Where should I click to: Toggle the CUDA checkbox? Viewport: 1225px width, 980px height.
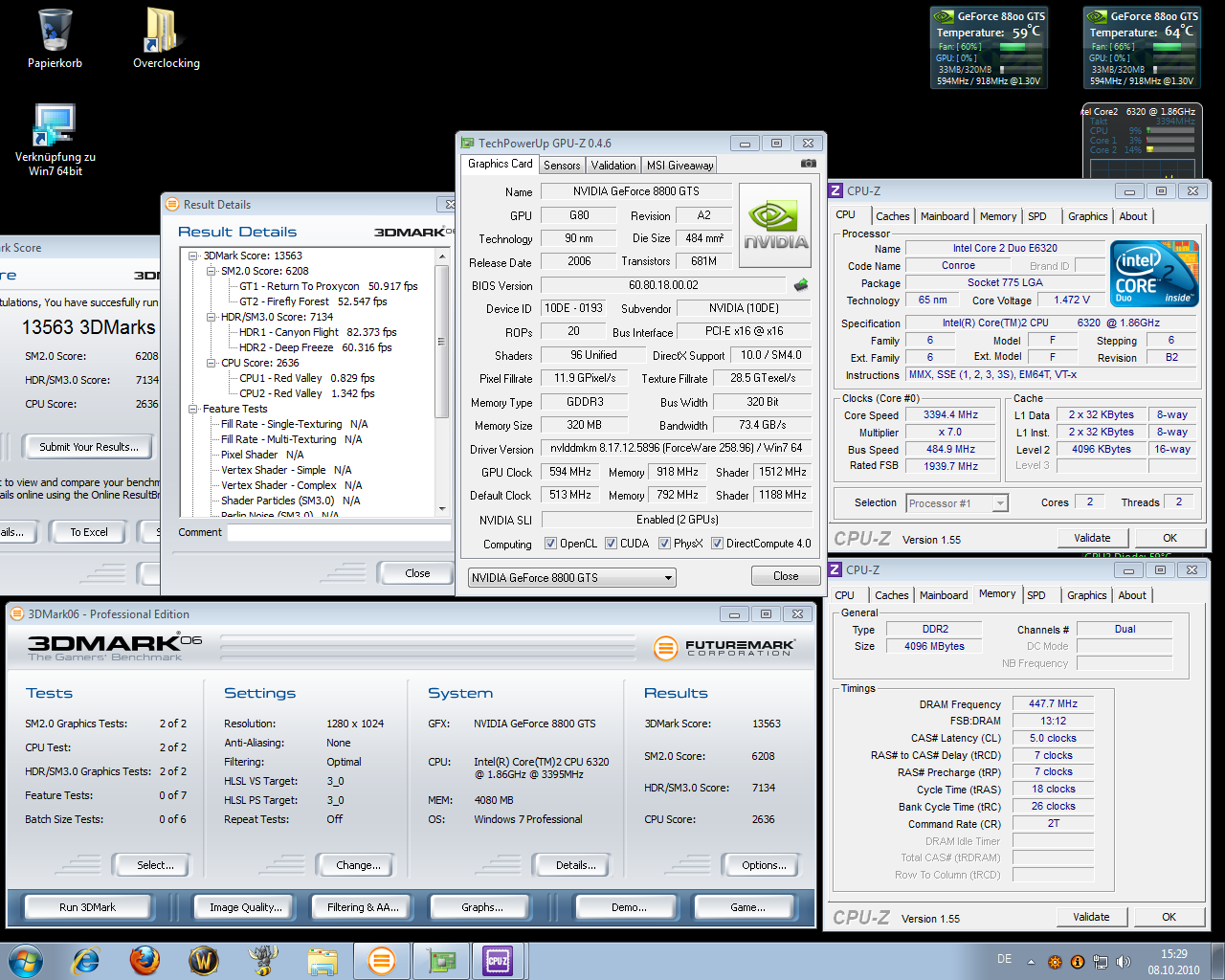[x=612, y=544]
